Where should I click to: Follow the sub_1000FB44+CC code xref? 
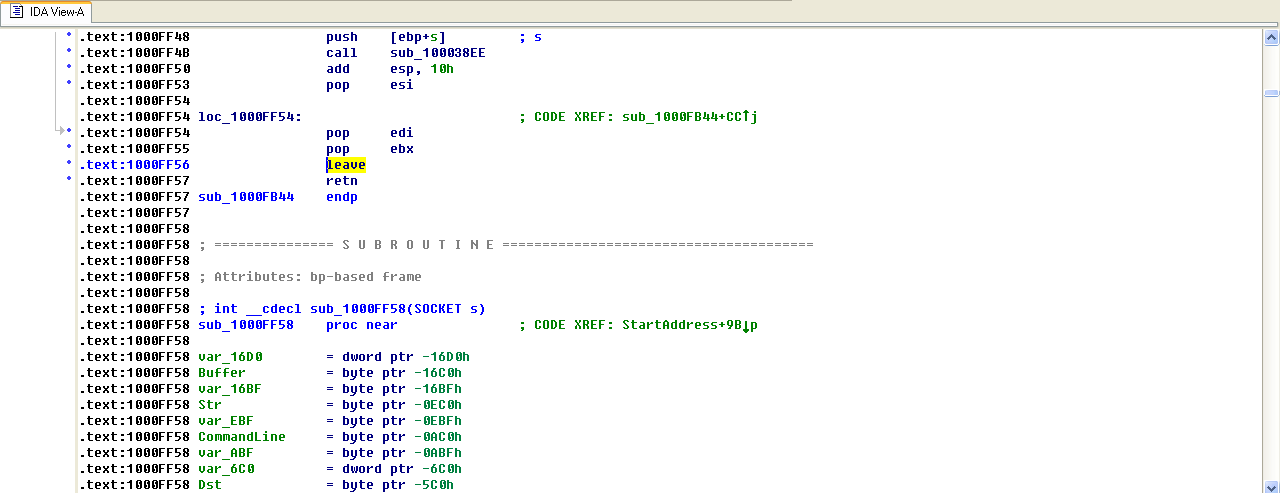pyautogui.click(x=690, y=117)
